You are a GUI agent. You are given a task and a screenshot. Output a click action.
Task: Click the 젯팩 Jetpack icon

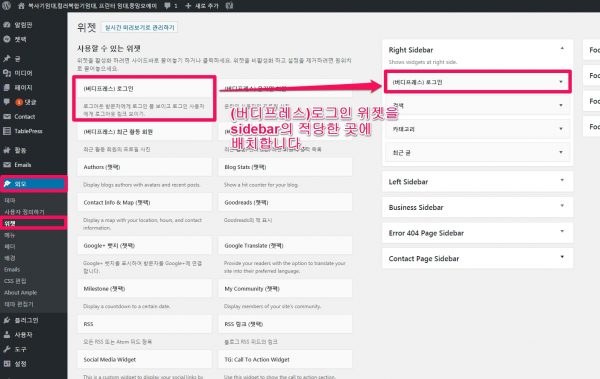pos(7,39)
